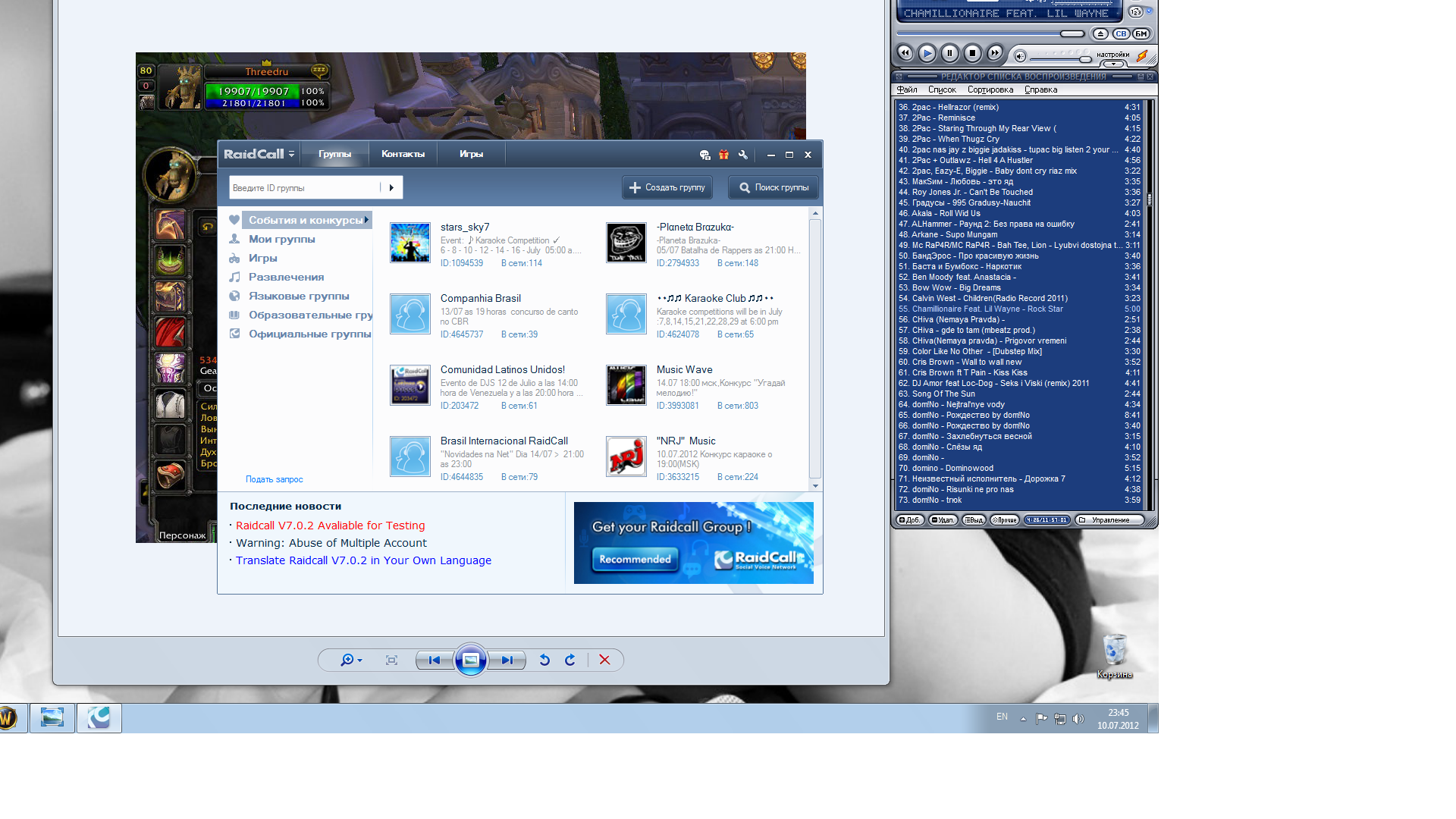Viewport: 1456px width, 819px height.
Task: Click Winamp play button
Action: pos(927,53)
